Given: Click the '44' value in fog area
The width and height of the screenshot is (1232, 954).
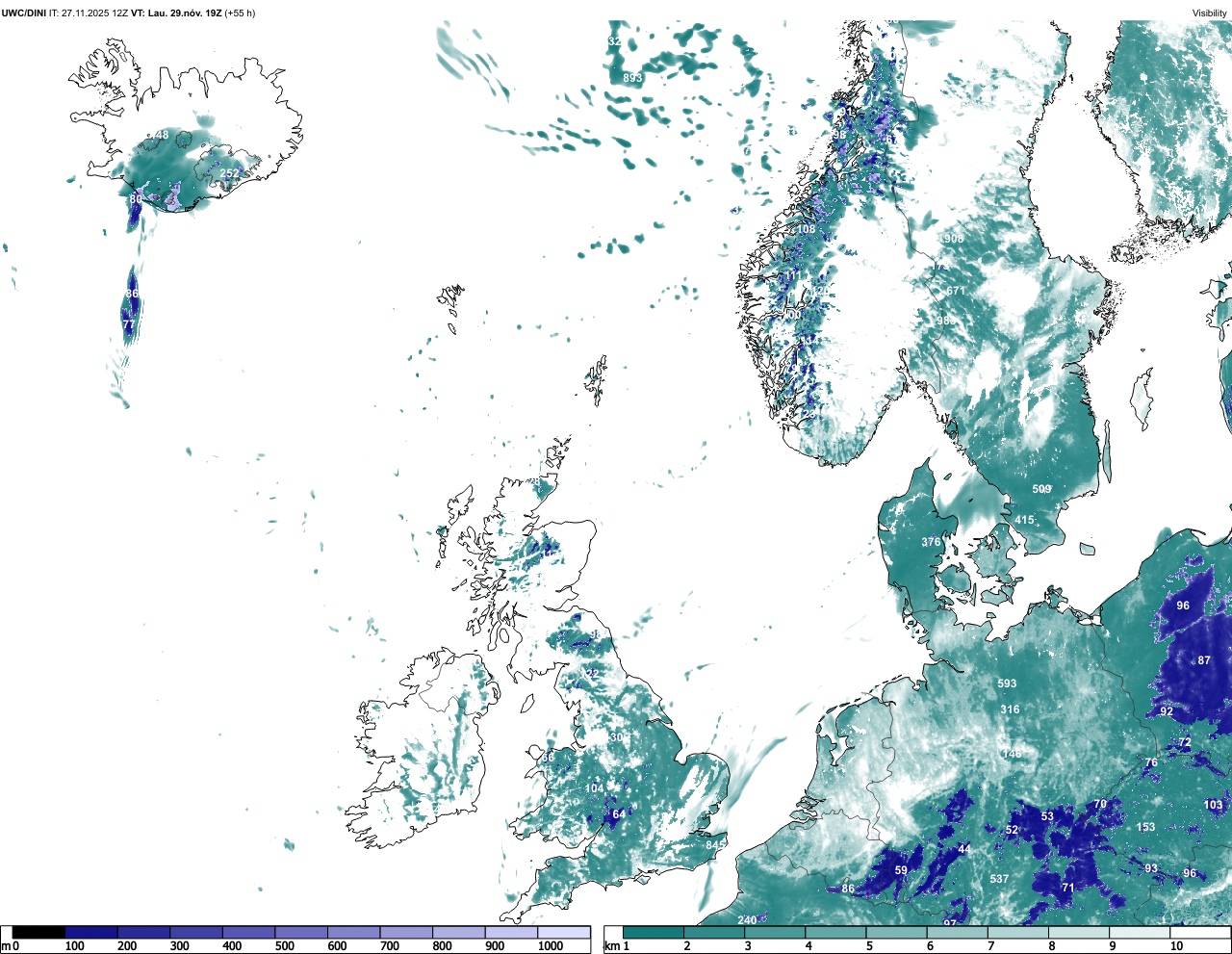Looking at the screenshot, I should [x=964, y=849].
